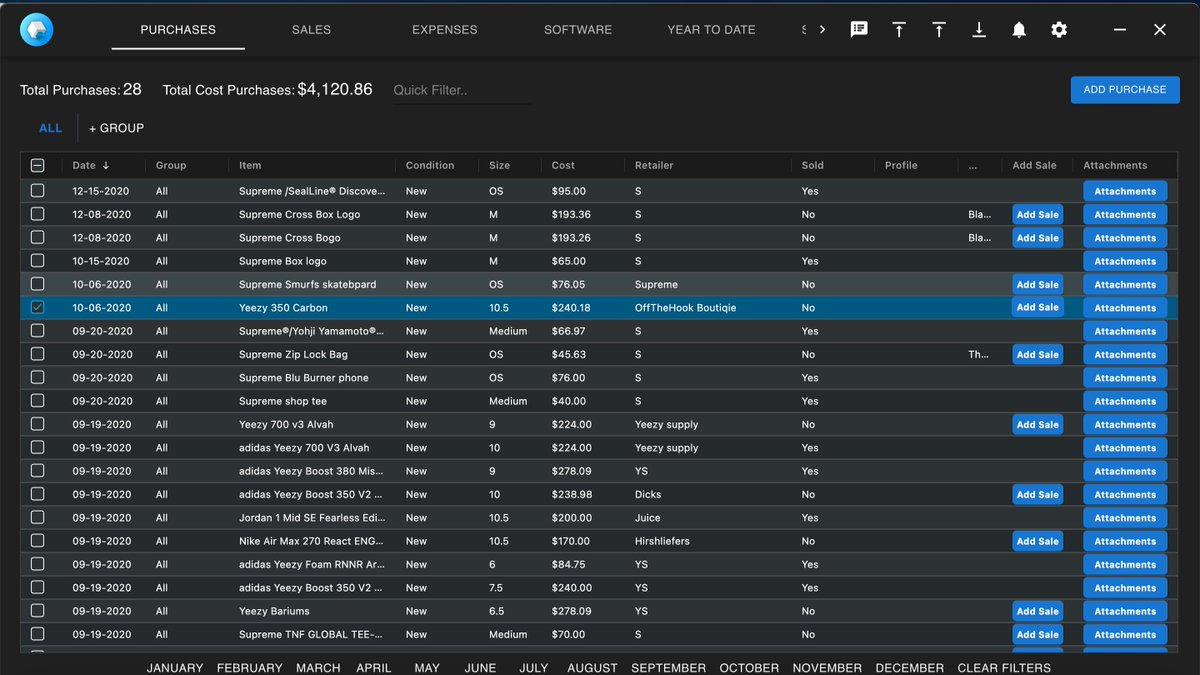Open the feedback chat message icon
Image resolution: width=1200 pixels, height=675 pixels.
(859, 30)
